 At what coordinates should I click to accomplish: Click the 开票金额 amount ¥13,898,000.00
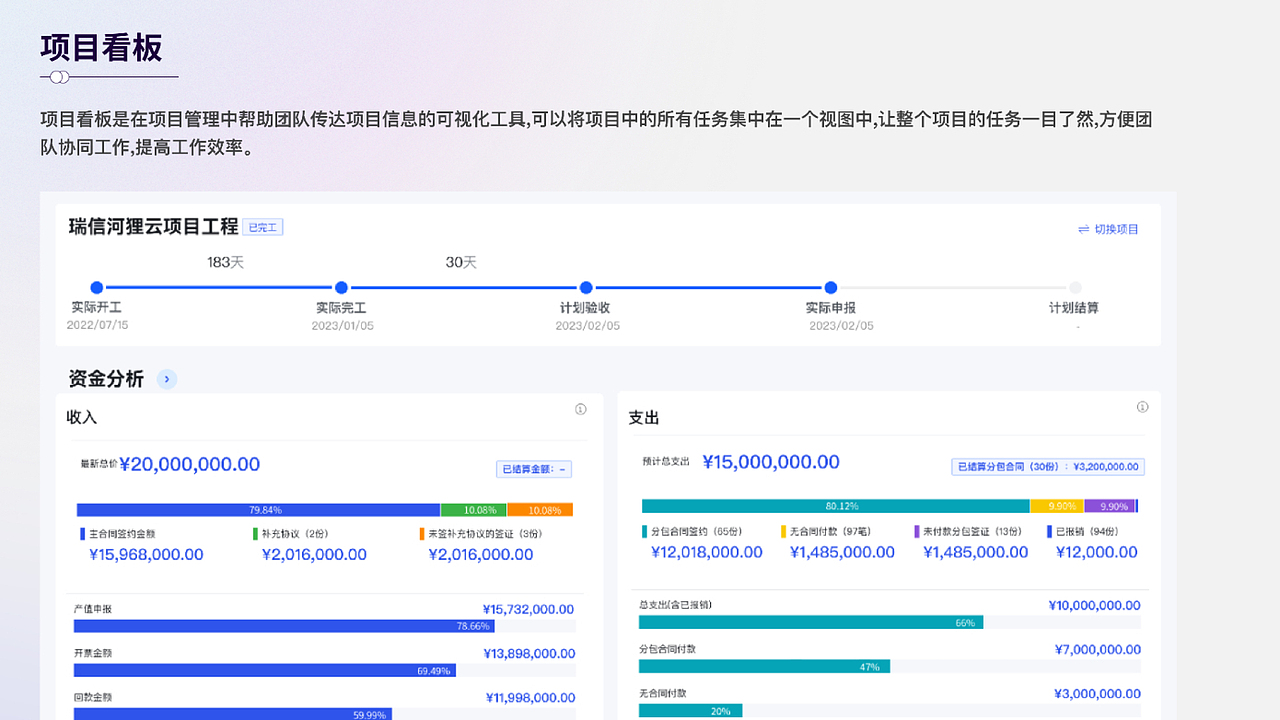point(529,654)
